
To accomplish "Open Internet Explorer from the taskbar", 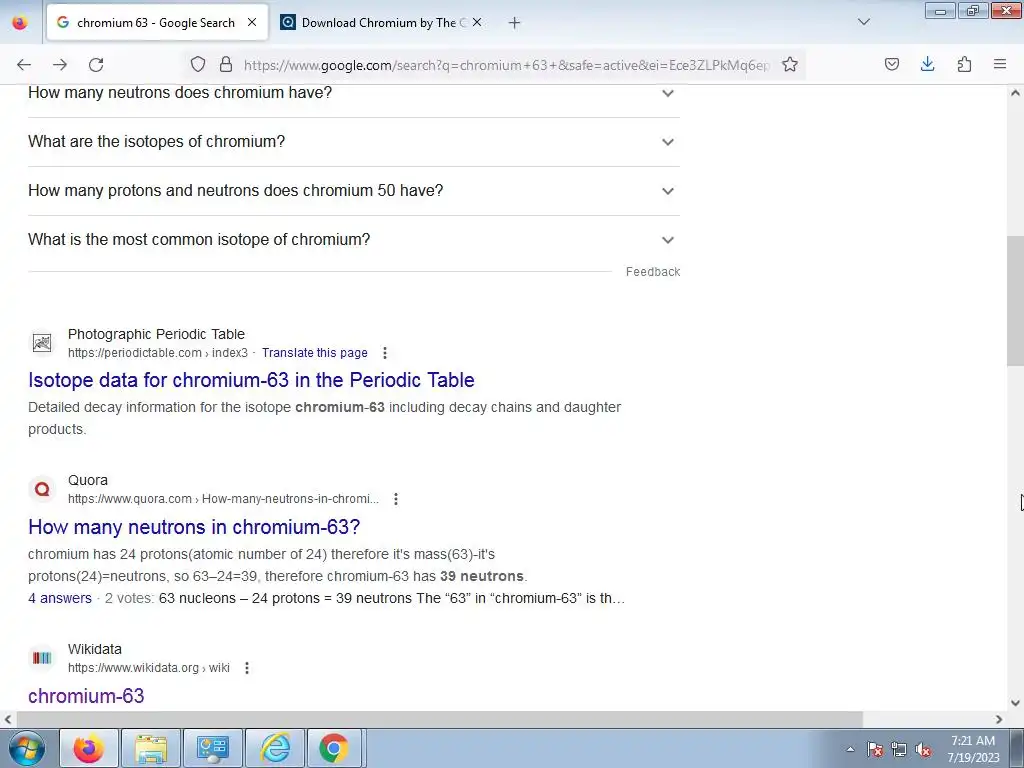I will (276, 748).
